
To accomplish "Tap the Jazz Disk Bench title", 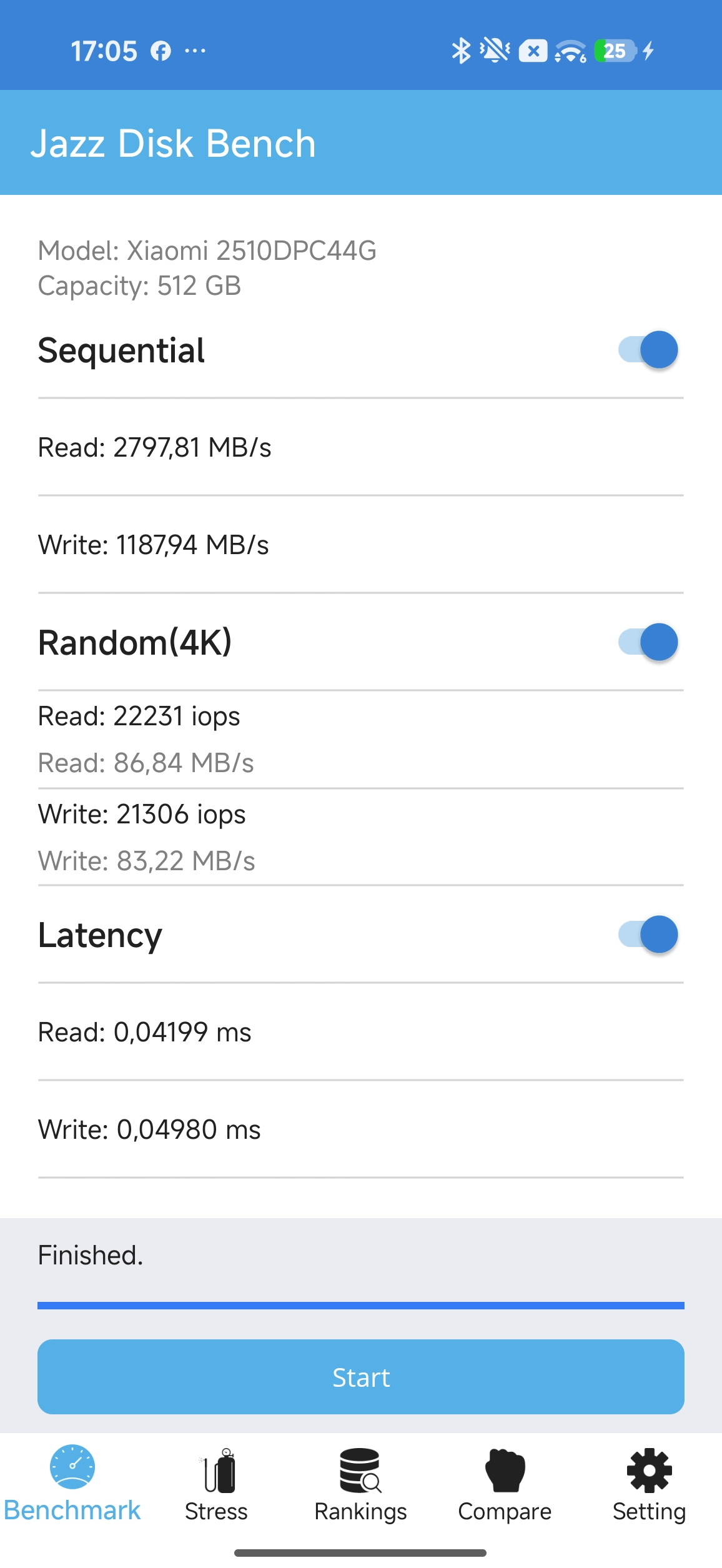I will (173, 143).
